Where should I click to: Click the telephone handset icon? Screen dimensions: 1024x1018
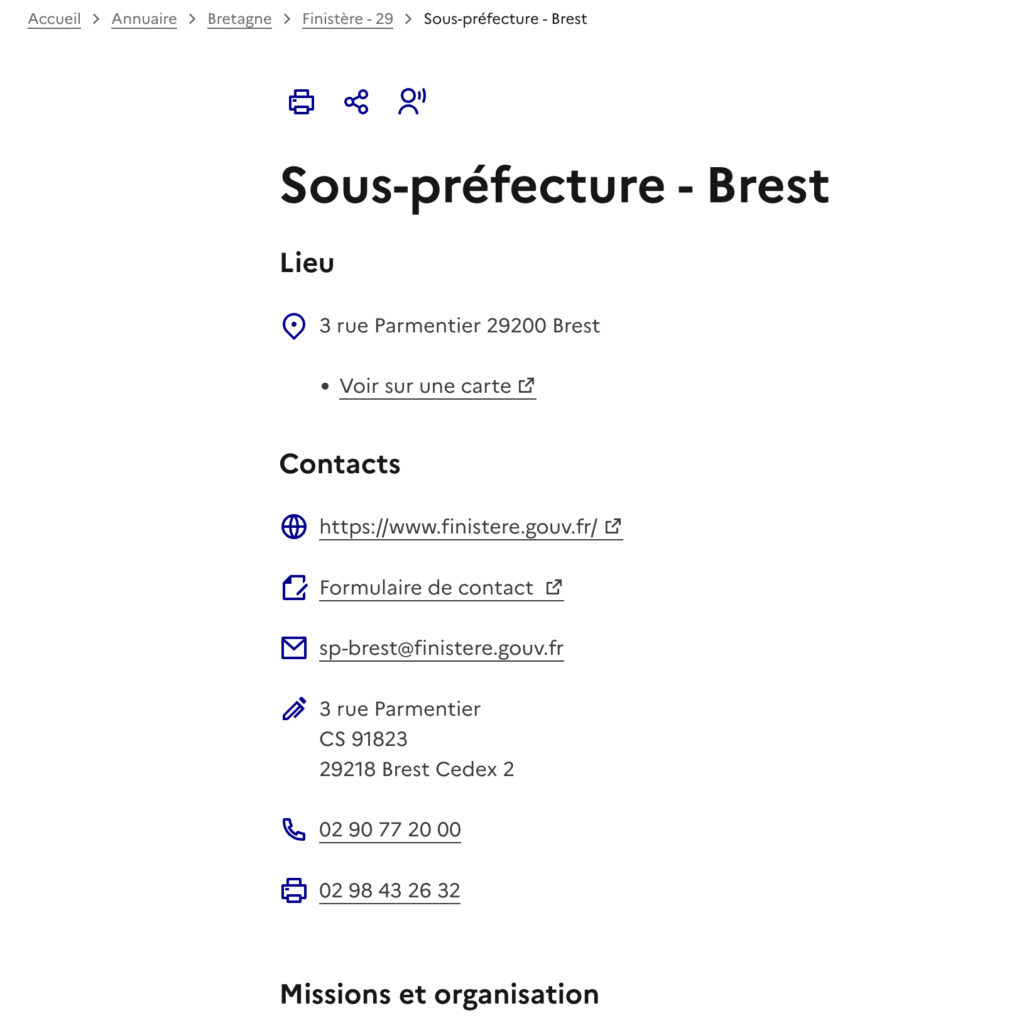[x=293, y=830]
